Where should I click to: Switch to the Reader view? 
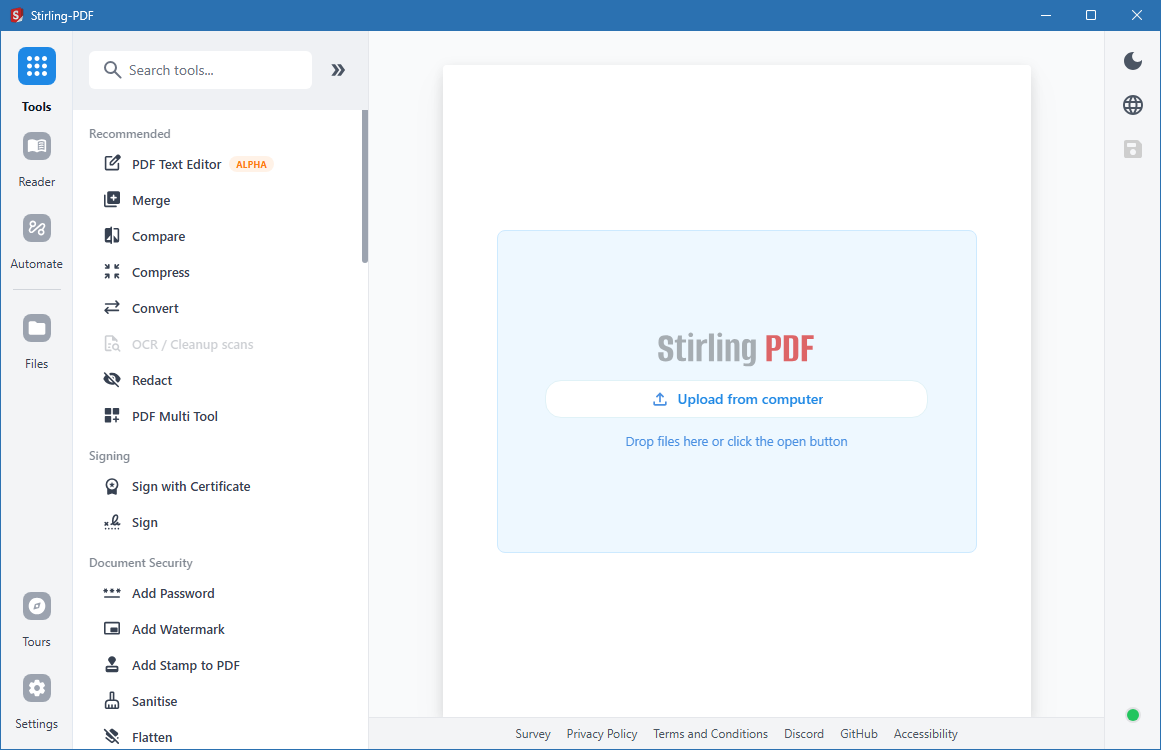(x=36, y=158)
